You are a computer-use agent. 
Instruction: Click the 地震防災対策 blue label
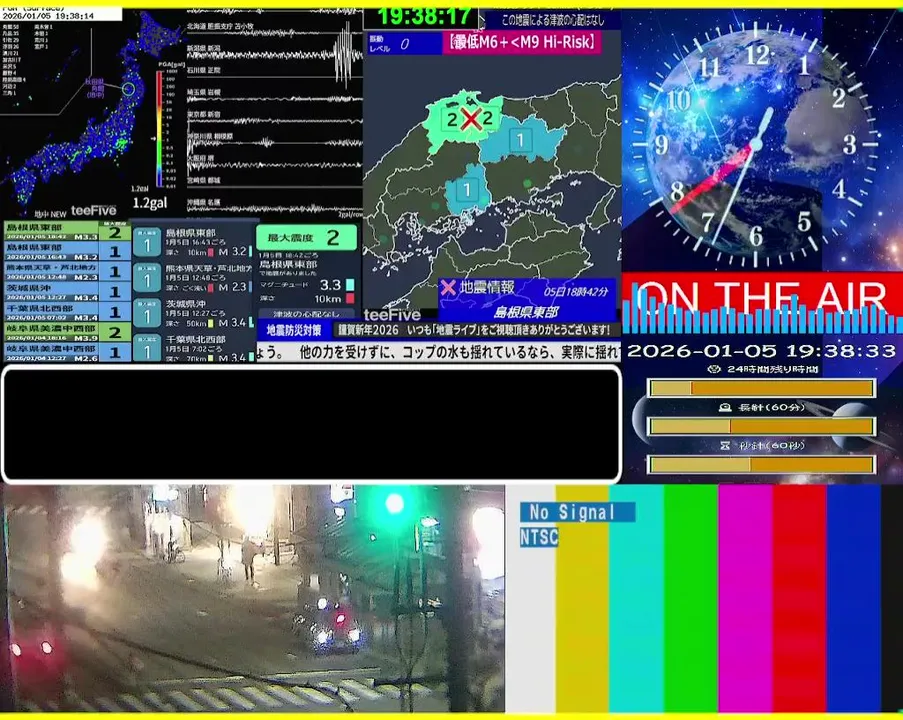(294, 330)
